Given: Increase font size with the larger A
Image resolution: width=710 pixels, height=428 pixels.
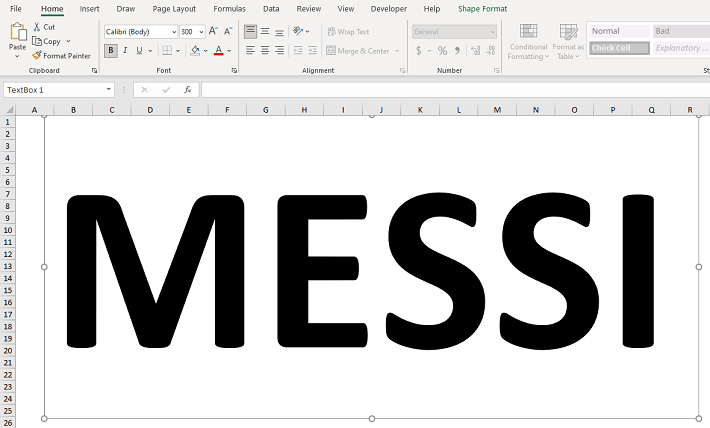Looking at the screenshot, I should (213, 31).
